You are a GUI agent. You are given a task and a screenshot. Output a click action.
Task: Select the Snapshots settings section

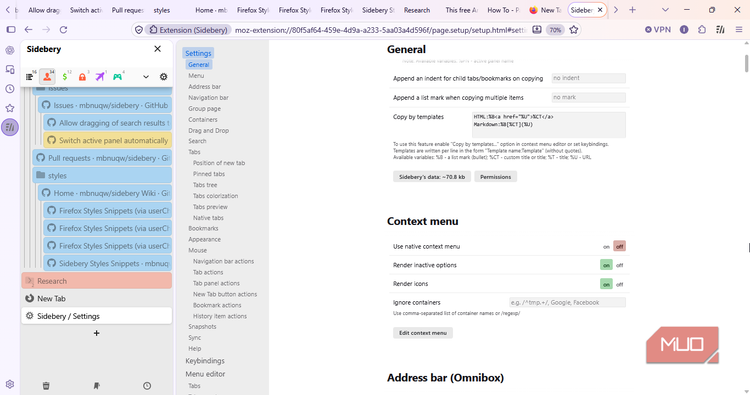(202, 327)
